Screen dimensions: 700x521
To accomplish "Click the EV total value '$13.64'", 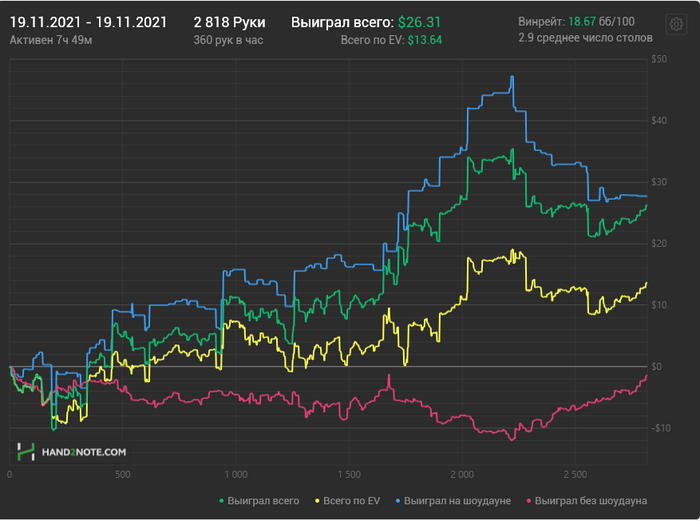I will [425, 40].
